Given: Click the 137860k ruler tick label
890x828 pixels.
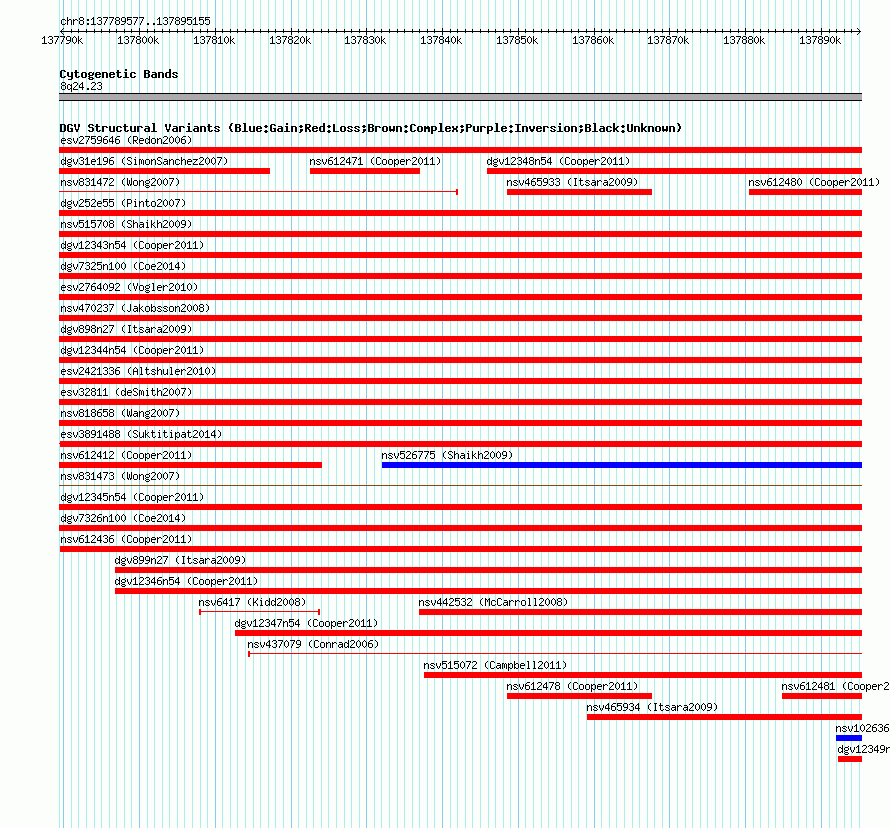Looking at the screenshot, I should (593, 40).
